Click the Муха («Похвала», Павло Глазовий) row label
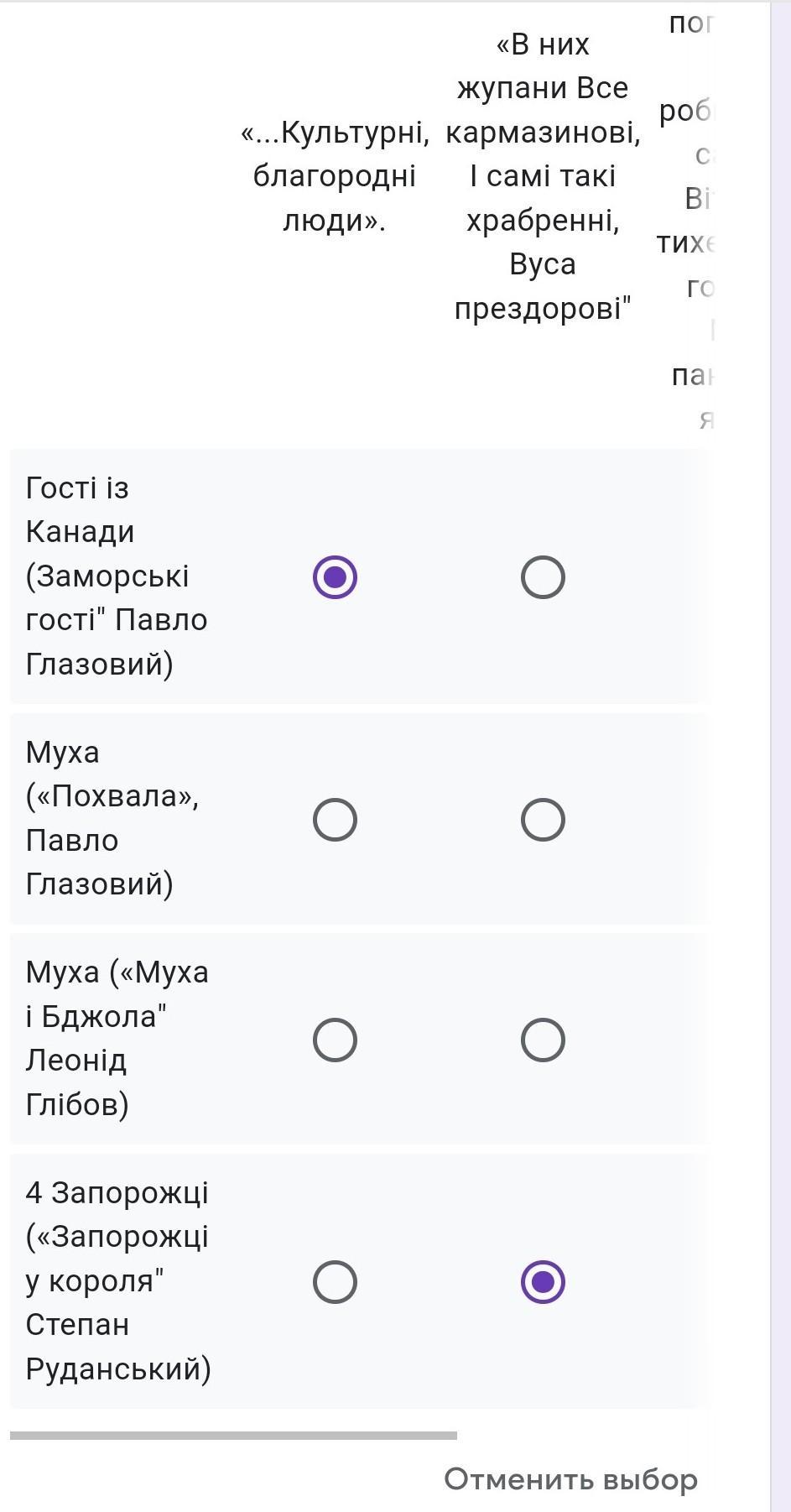 [112, 818]
